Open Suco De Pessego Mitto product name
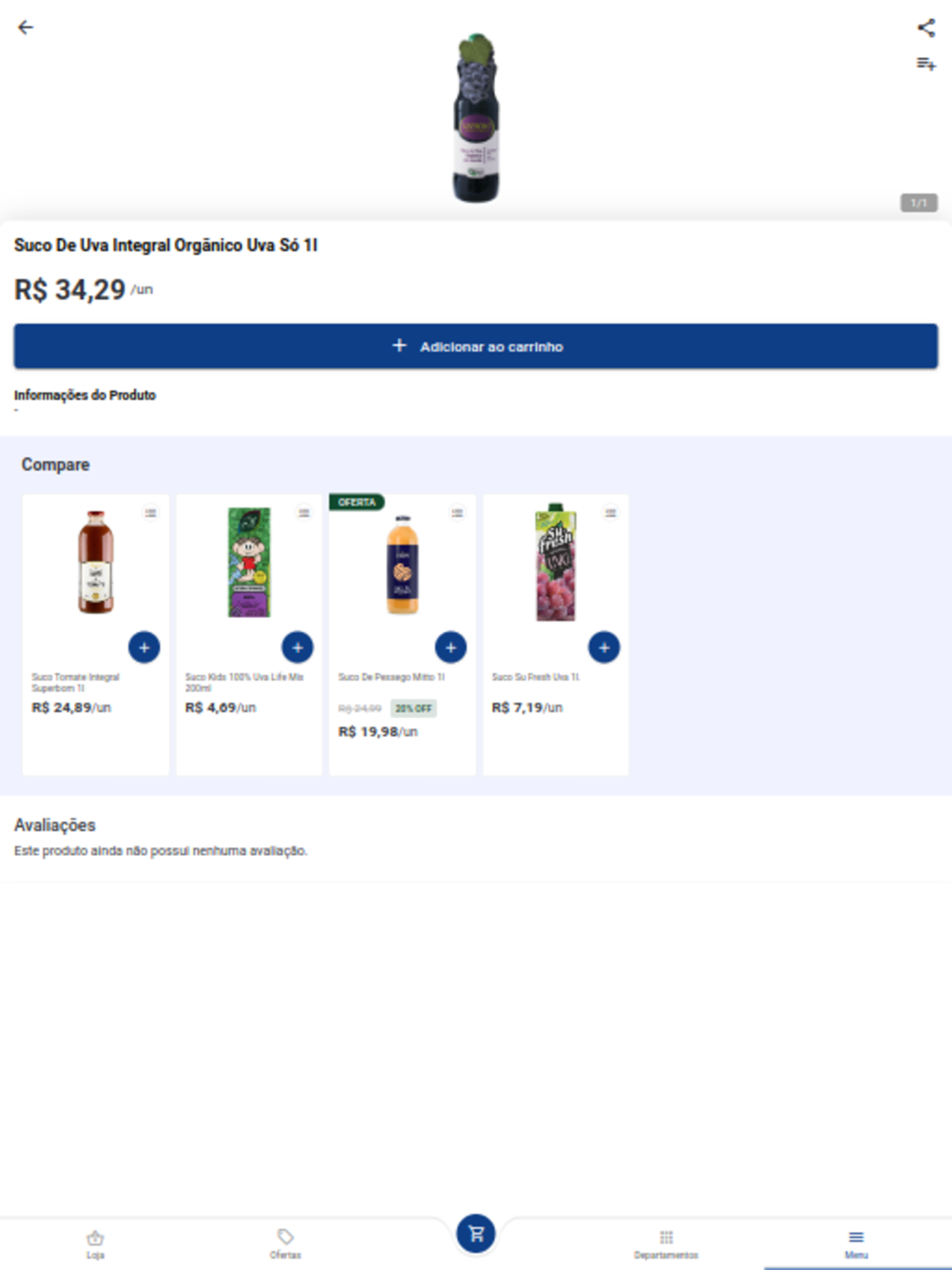The image size is (952, 1270). click(x=391, y=678)
